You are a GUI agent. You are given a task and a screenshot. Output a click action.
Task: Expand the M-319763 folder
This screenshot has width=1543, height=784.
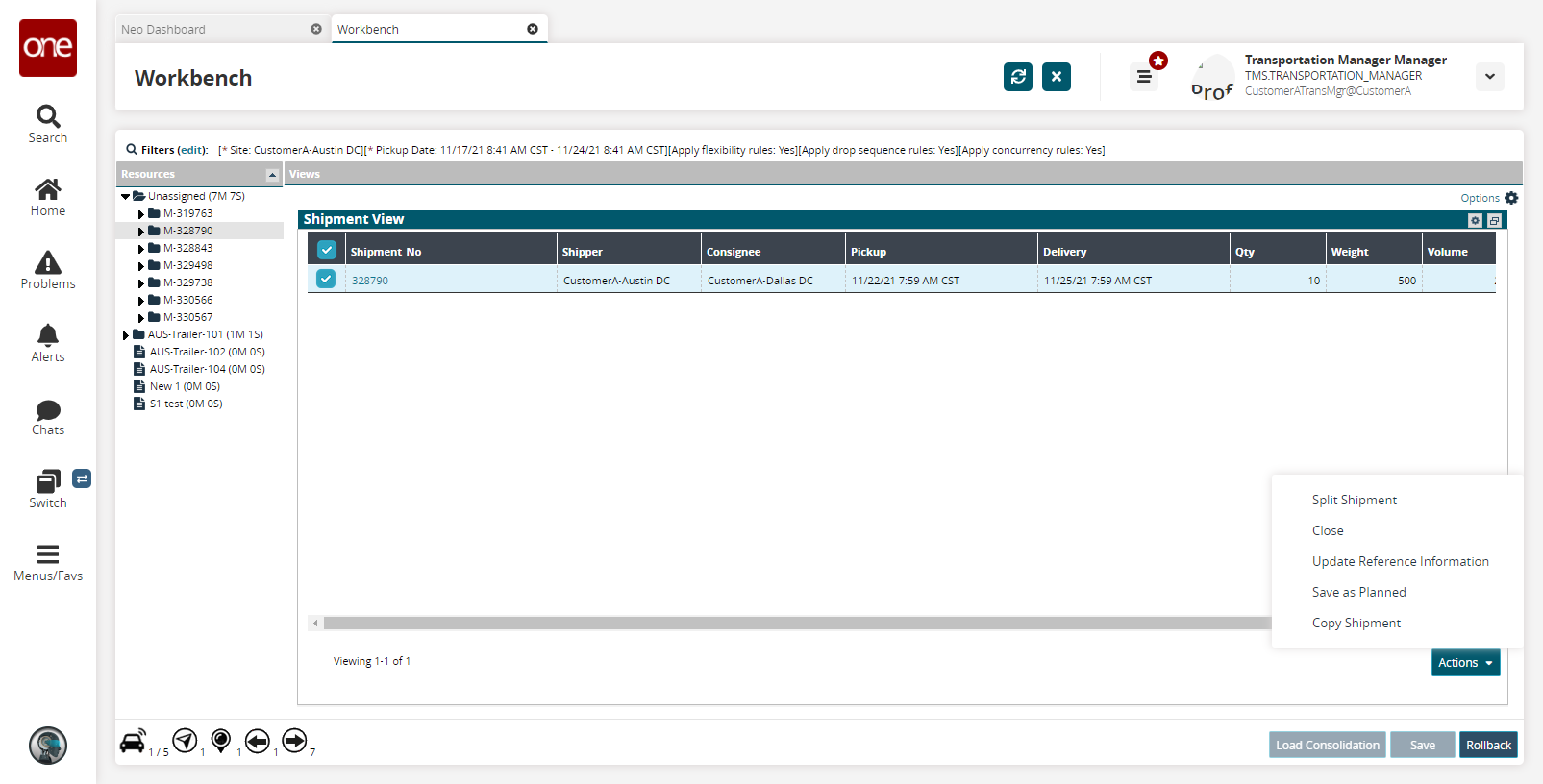click(x=141, y=214)
